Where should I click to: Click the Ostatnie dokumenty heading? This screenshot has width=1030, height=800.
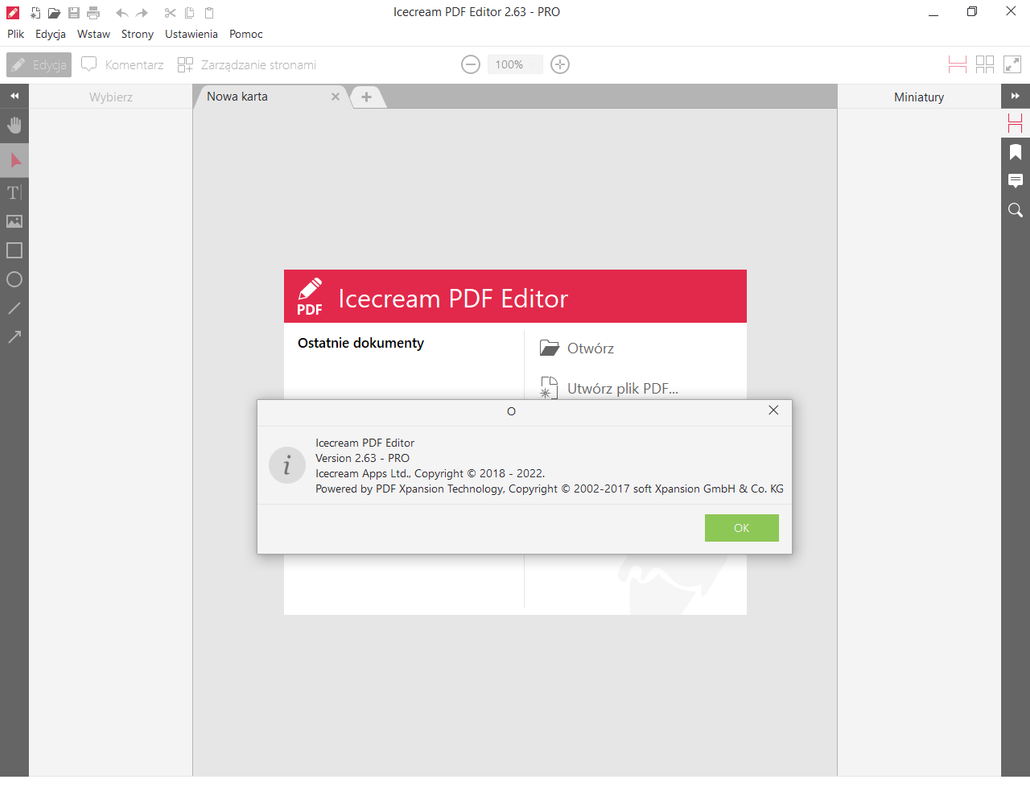[x=361, y=343]
